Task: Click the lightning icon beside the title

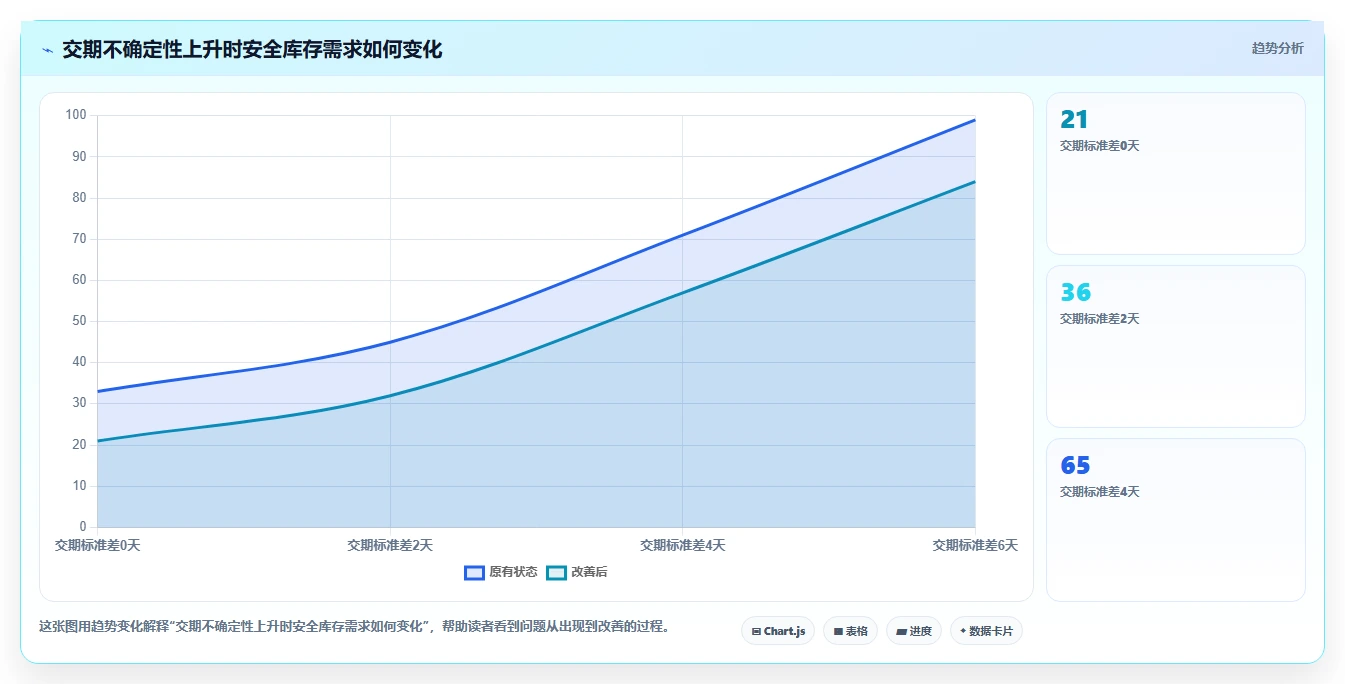Action: pyautogui.click(x=47, y=50)
